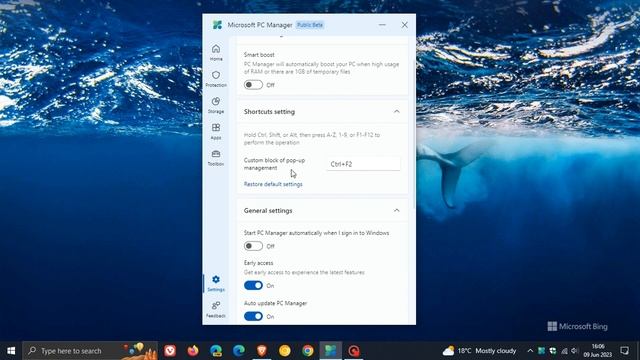The width and height of the screenshot is (640, 360).
Task: Click the volume icon in system tray
Action: click(x=575, y=351)
